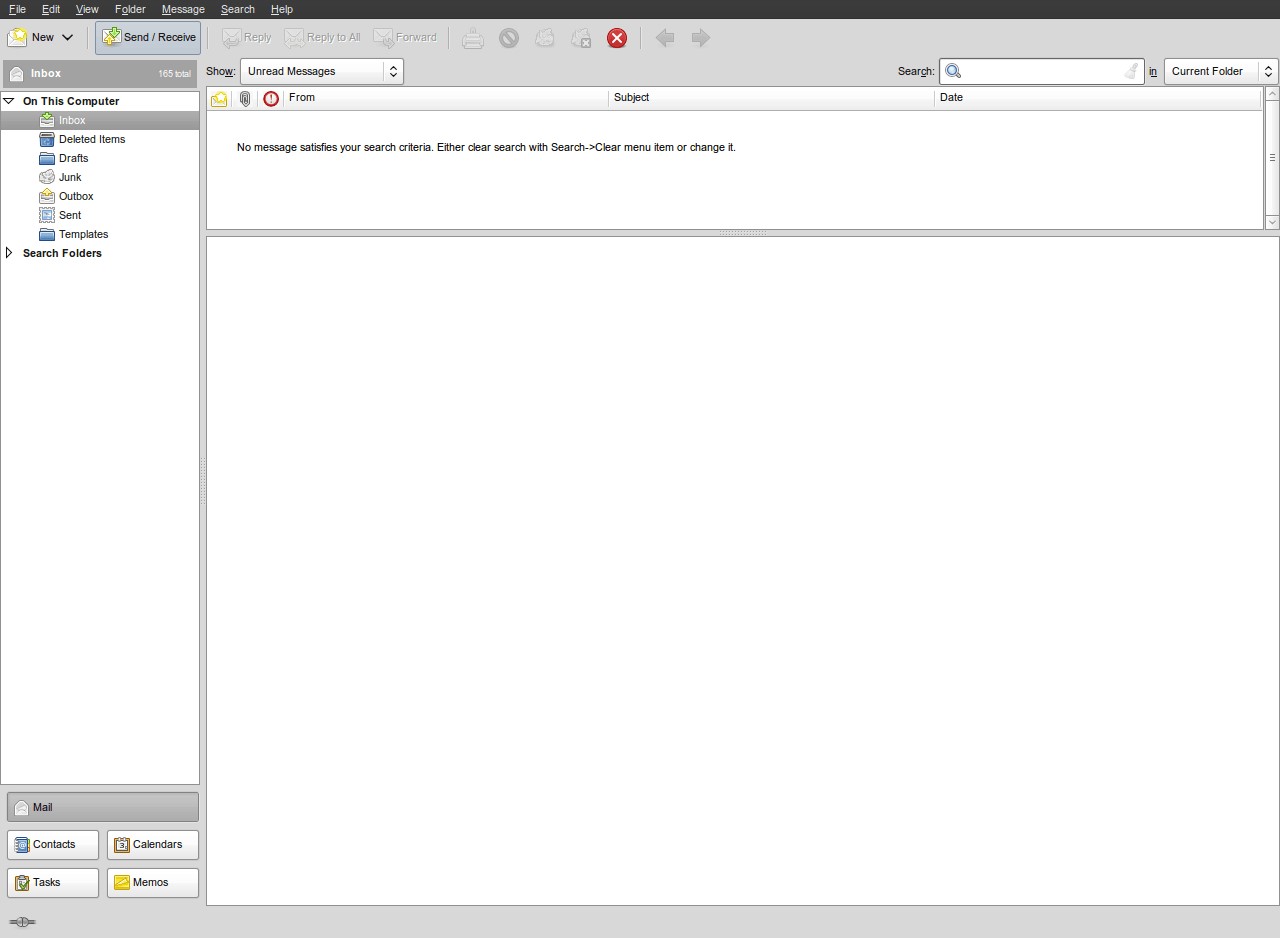Sort by the attachment paperclip column
This screenshot has height=938, width=1280.
click(245, 98)
